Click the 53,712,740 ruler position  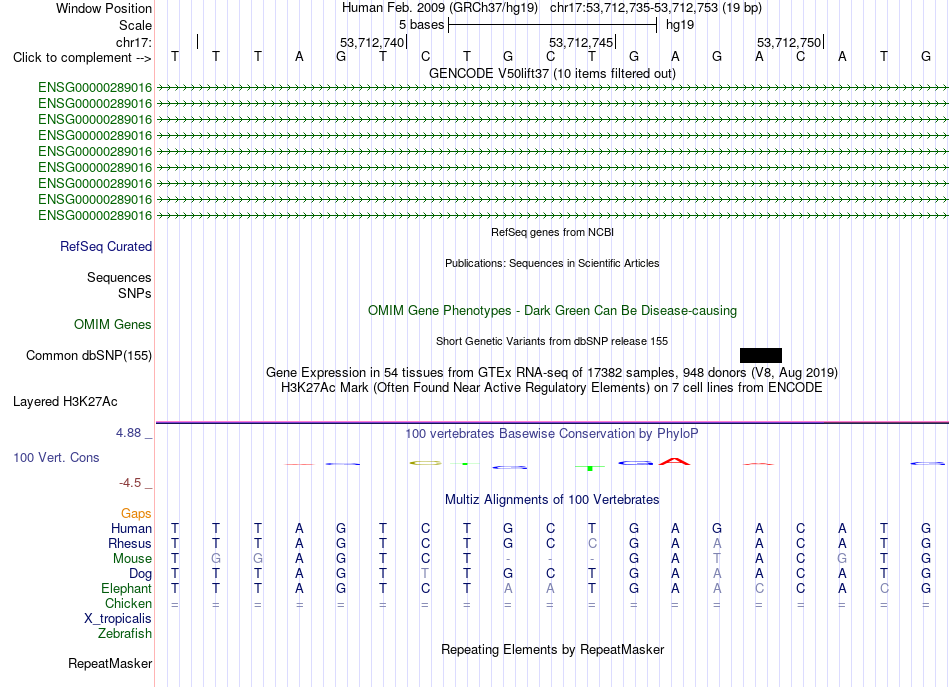click(371, 42)
